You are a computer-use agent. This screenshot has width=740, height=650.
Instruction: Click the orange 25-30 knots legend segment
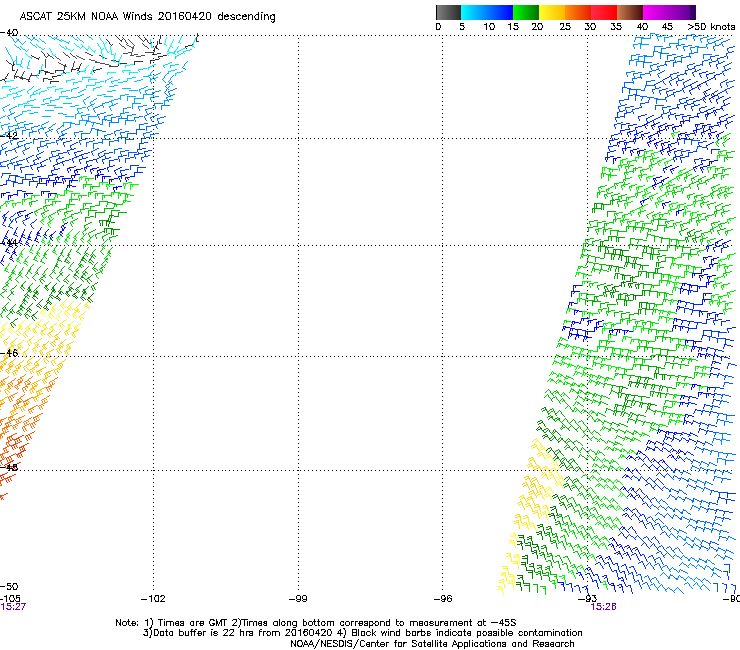(578, 12)
